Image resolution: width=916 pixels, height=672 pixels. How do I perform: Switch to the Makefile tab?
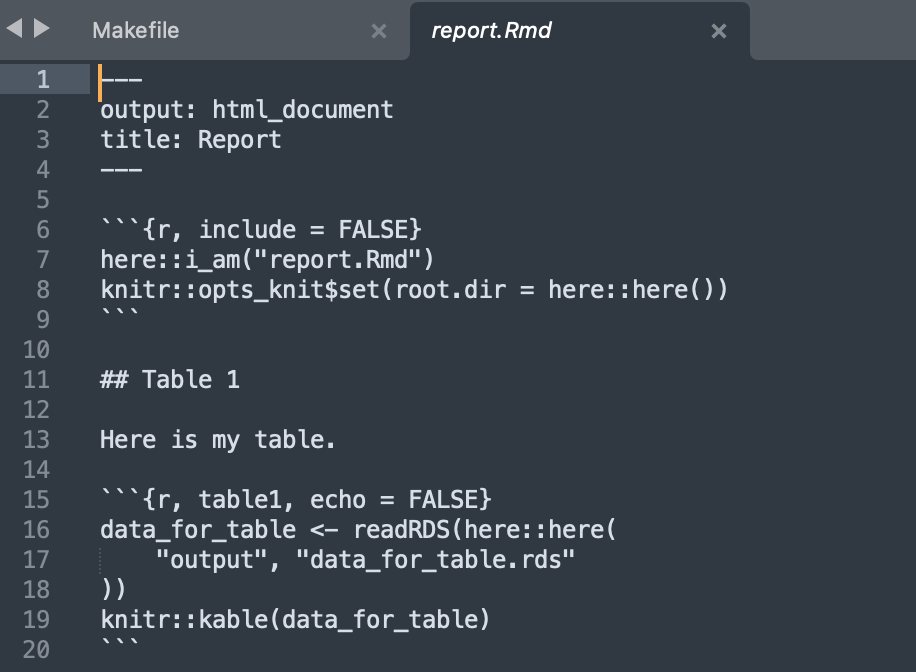[136, 30]
